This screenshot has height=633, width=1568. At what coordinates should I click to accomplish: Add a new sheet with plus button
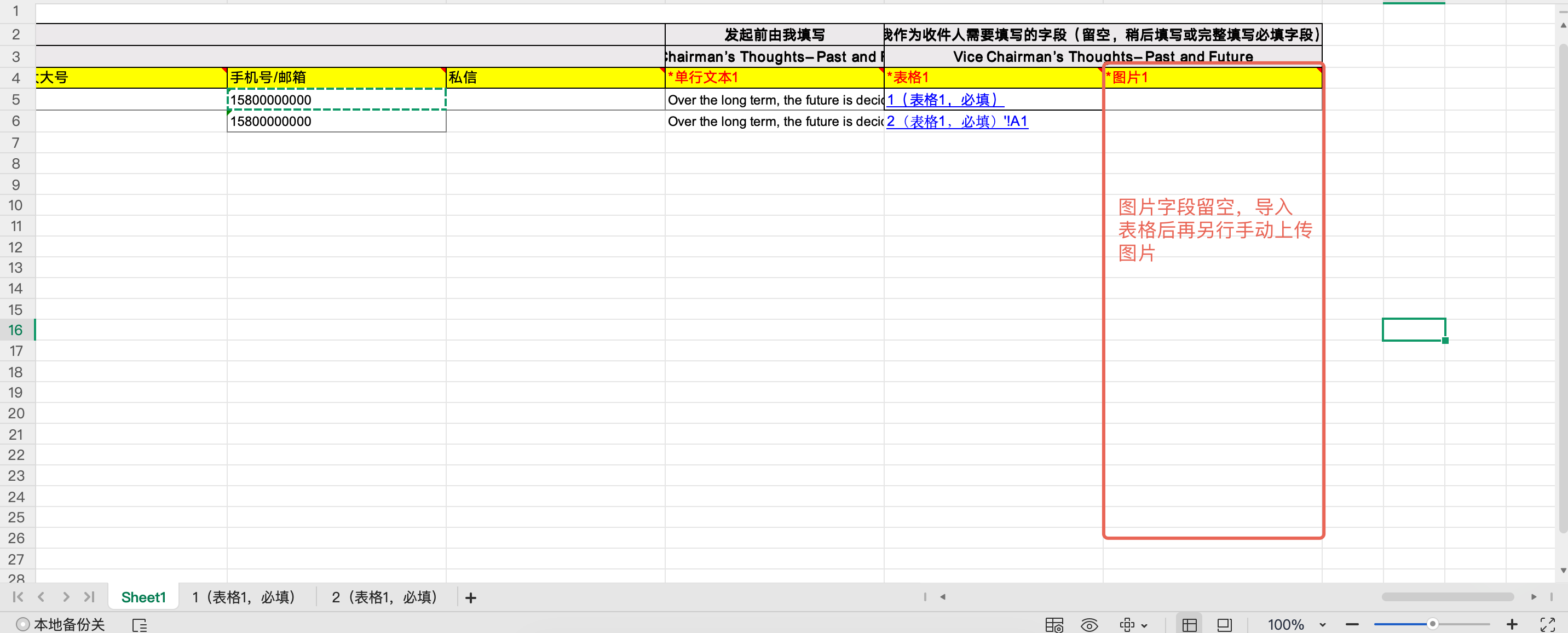[470, 598]
